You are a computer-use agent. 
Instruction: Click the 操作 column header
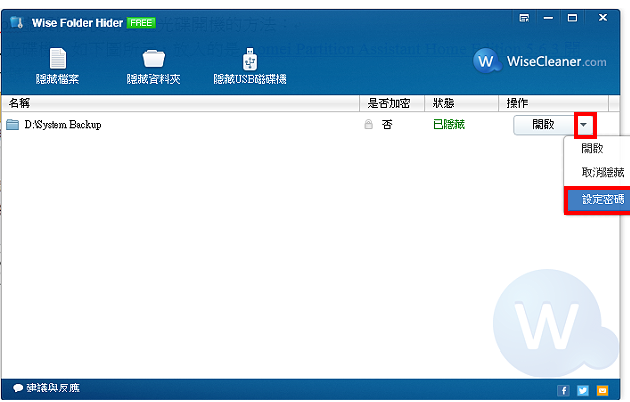[x=554, y=103]
